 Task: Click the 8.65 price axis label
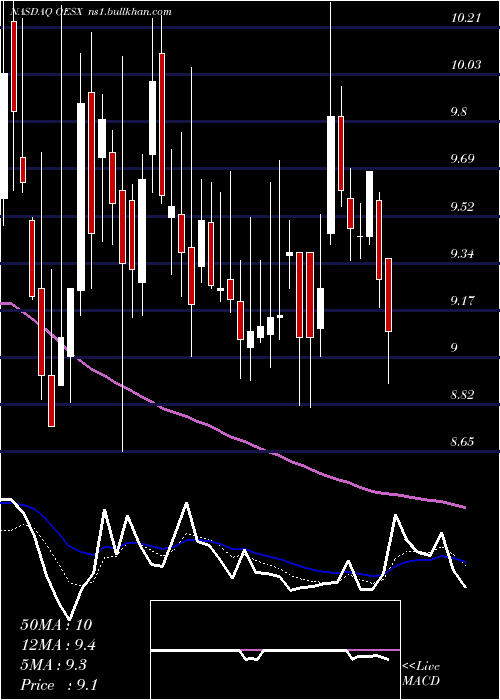point(462,442)
